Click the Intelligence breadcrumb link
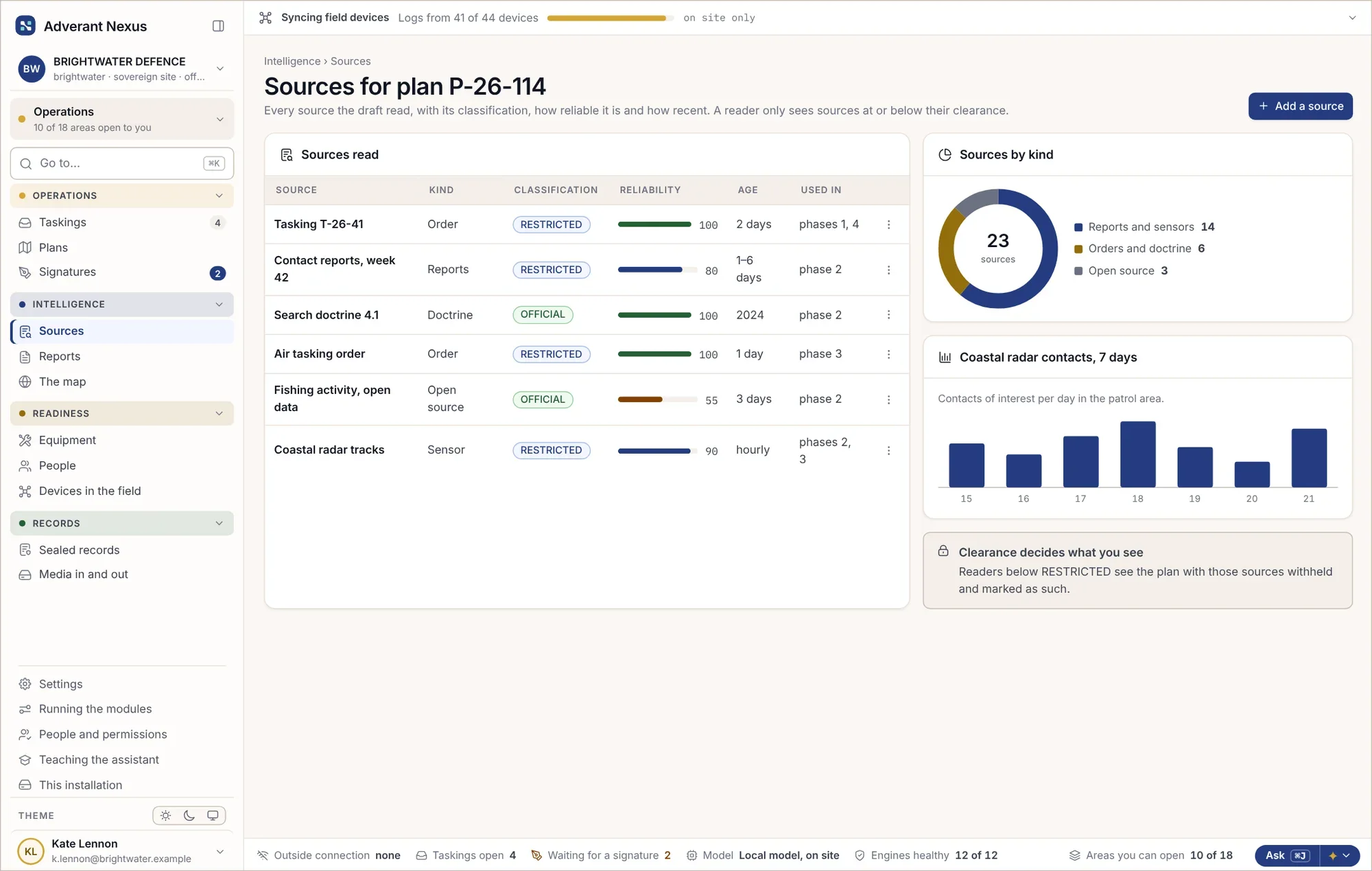The width and height of the screenshot is (1372, 871). (x=292, y=61)
